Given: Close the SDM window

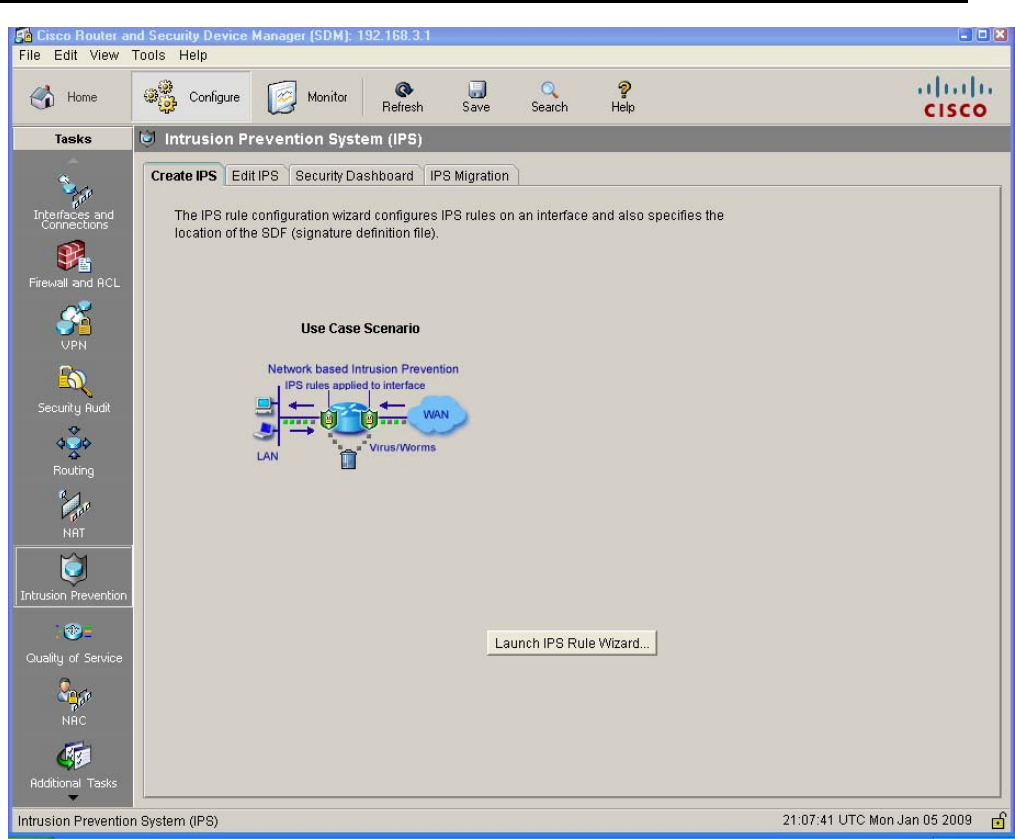Looking at the screenshot, I should (999, 35).
